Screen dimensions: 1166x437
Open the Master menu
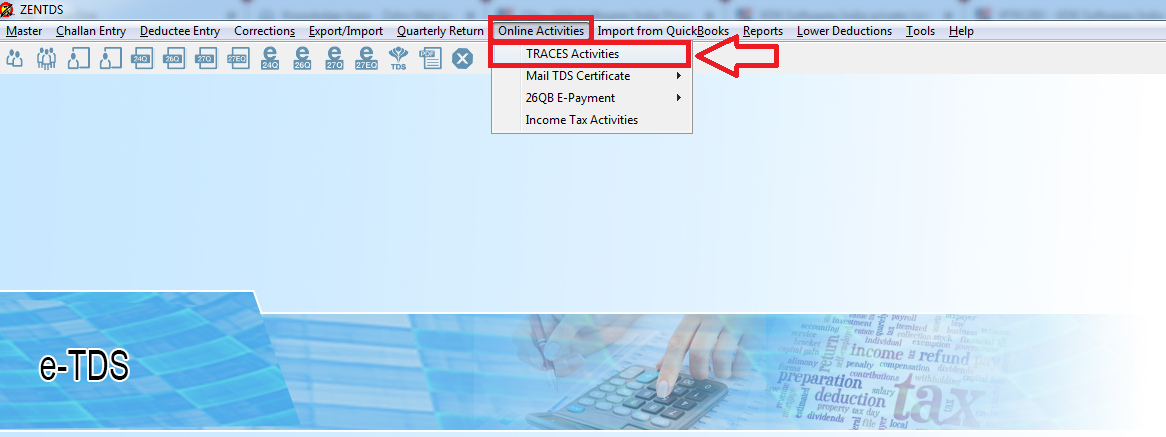tap(24, 31)
